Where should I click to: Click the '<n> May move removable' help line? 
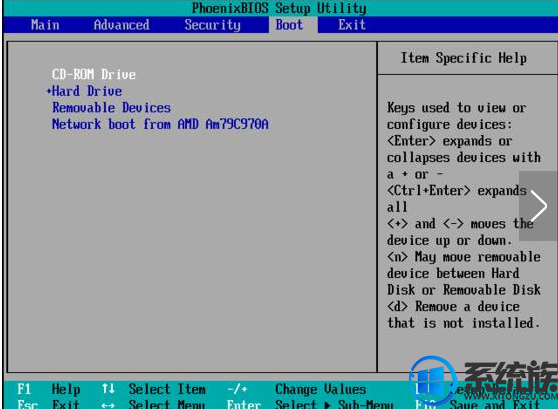pos(464,257)
